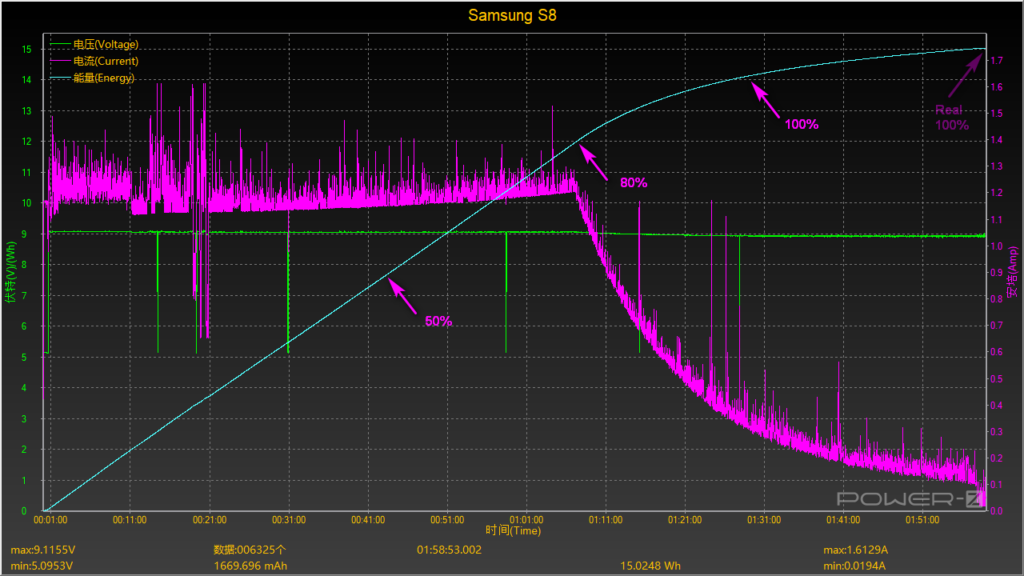Select the 00:11:00 time axis label
This screenshot has width=1024, height=576.
point(129,520)
